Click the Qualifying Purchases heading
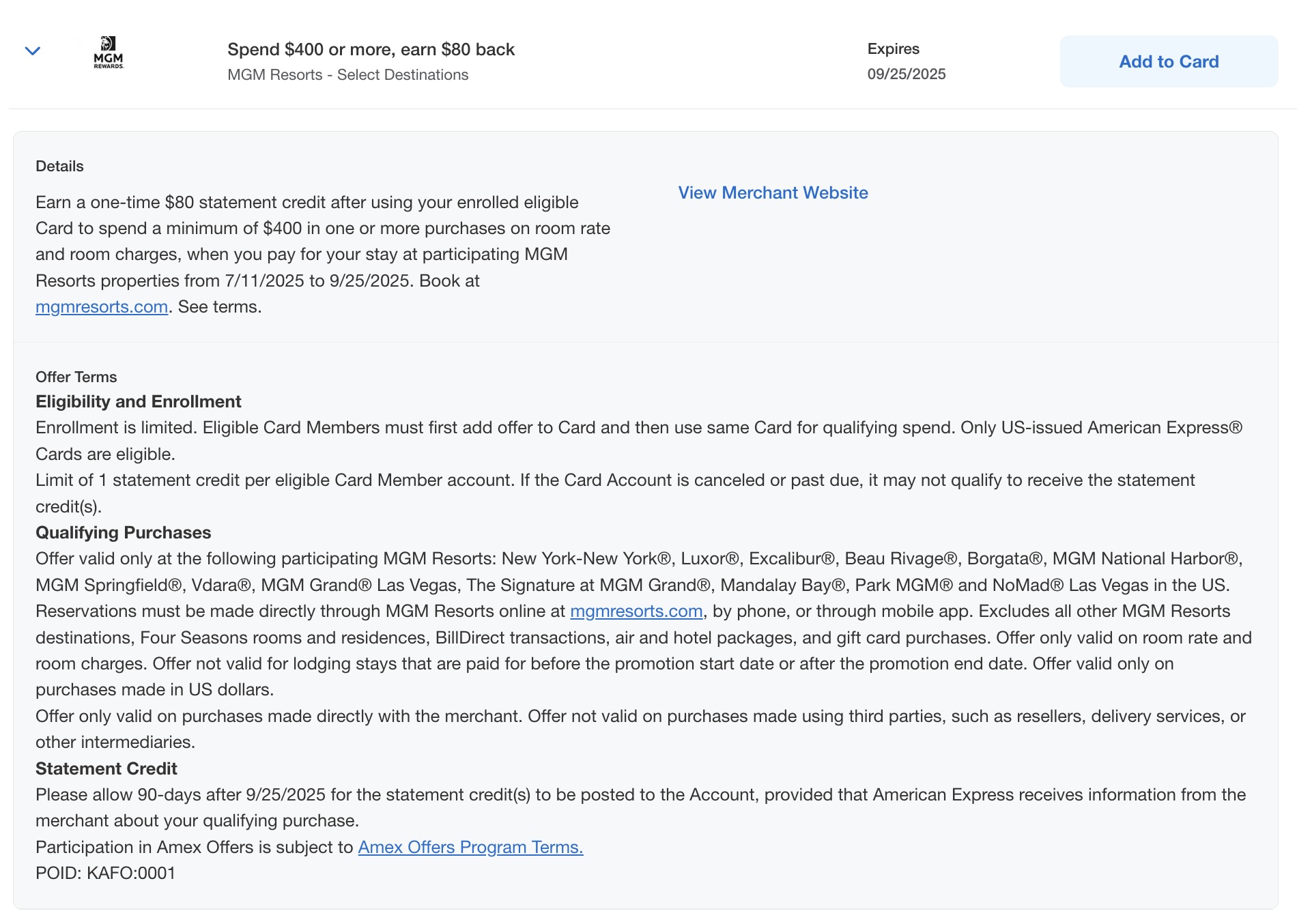 [x=124, y=533]
